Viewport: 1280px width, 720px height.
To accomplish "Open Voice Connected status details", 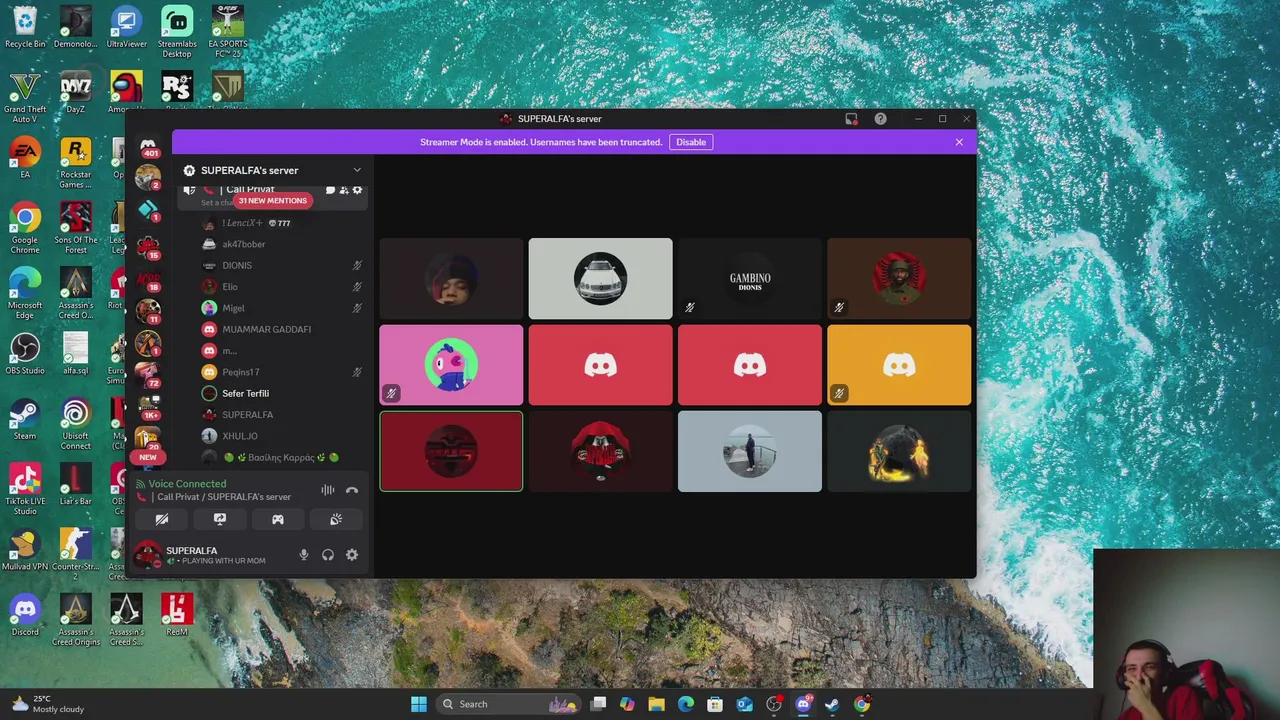I will [x=187, y=484].
